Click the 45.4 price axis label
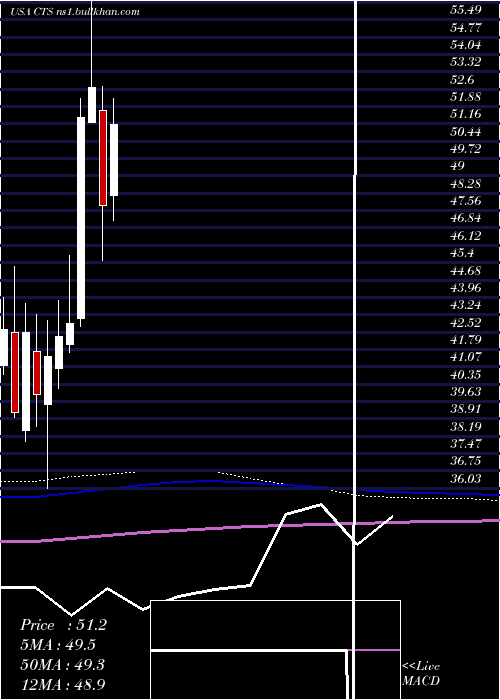This screenshot has width=500, height=700. 462,253
